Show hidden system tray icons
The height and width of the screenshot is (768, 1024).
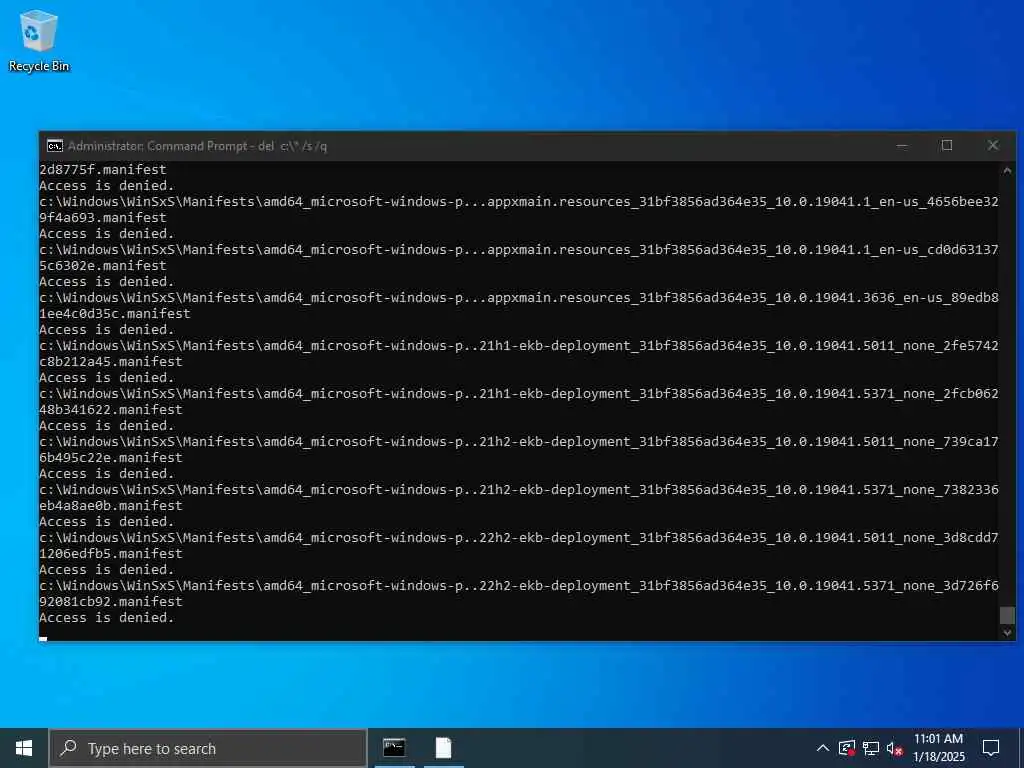[x=823, y=748]
